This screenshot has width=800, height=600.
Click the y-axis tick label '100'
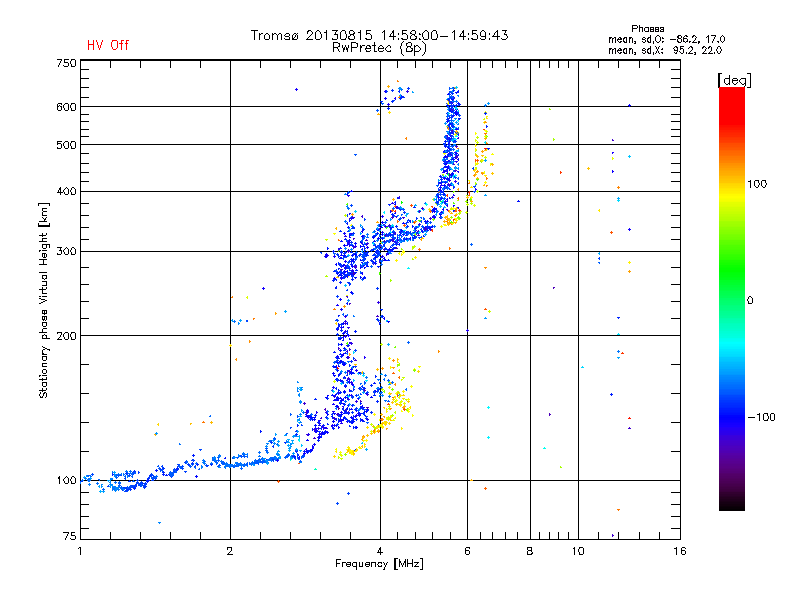[66, 481]
